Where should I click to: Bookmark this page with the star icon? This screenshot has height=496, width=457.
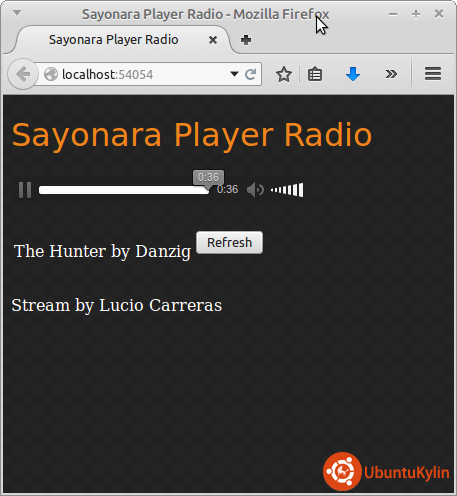284,74
